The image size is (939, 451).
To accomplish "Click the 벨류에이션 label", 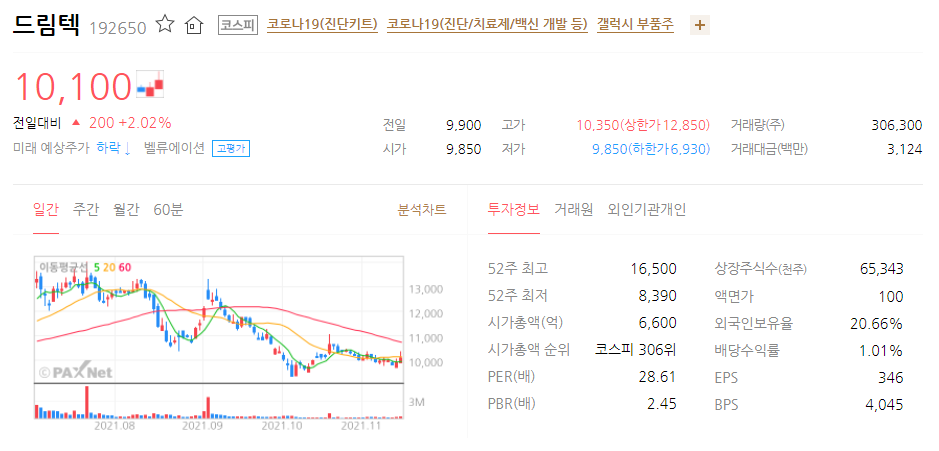I will 174,148.
